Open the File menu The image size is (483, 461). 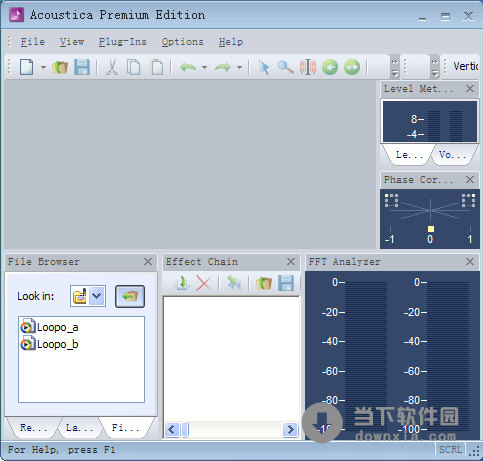33,42
